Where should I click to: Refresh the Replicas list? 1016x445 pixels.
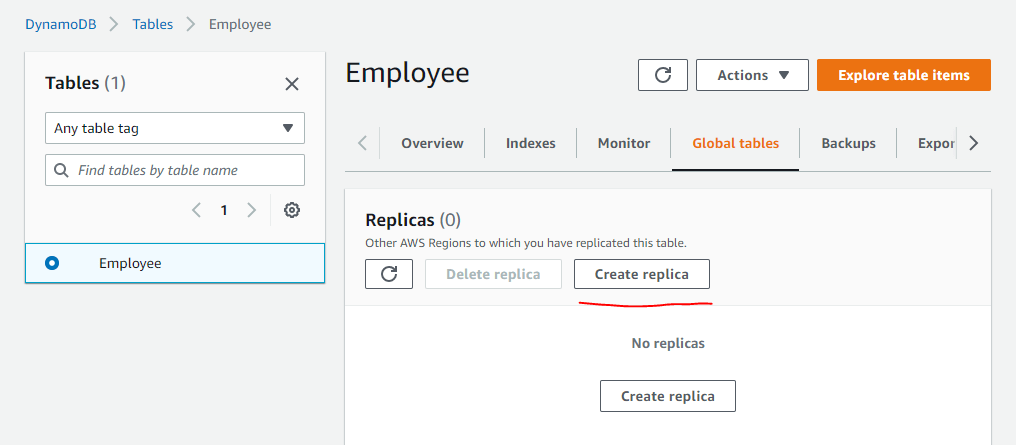tap(389, 274)
